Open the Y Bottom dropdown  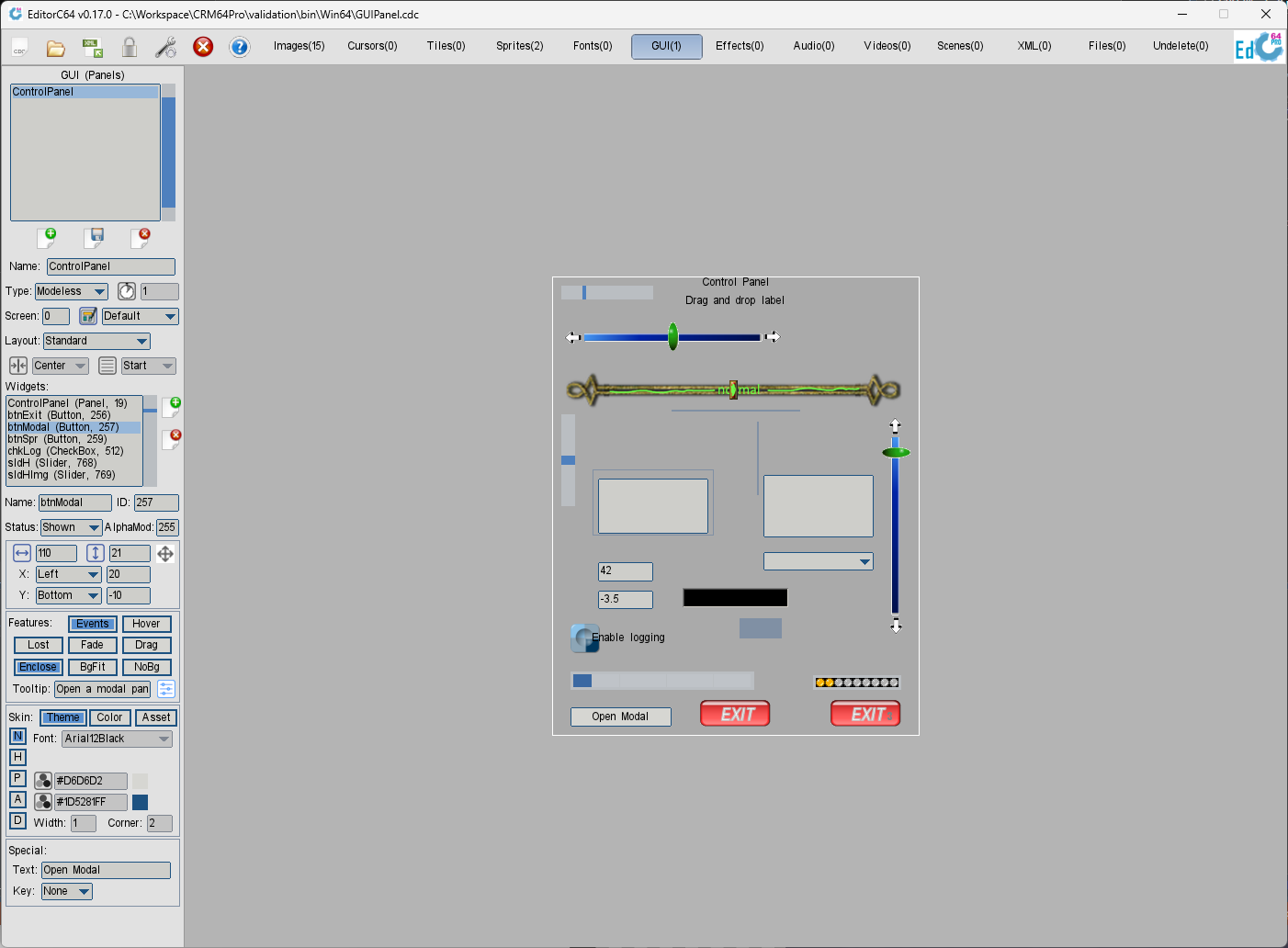click(x=68, y=595)
